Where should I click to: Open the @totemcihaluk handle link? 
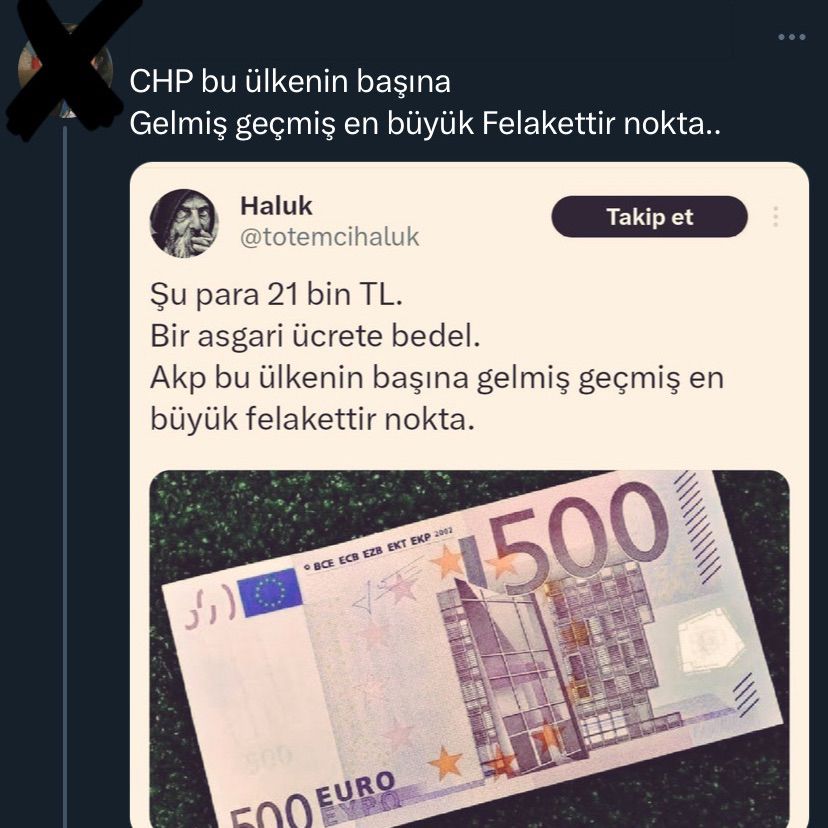click(x=330, y=237)
